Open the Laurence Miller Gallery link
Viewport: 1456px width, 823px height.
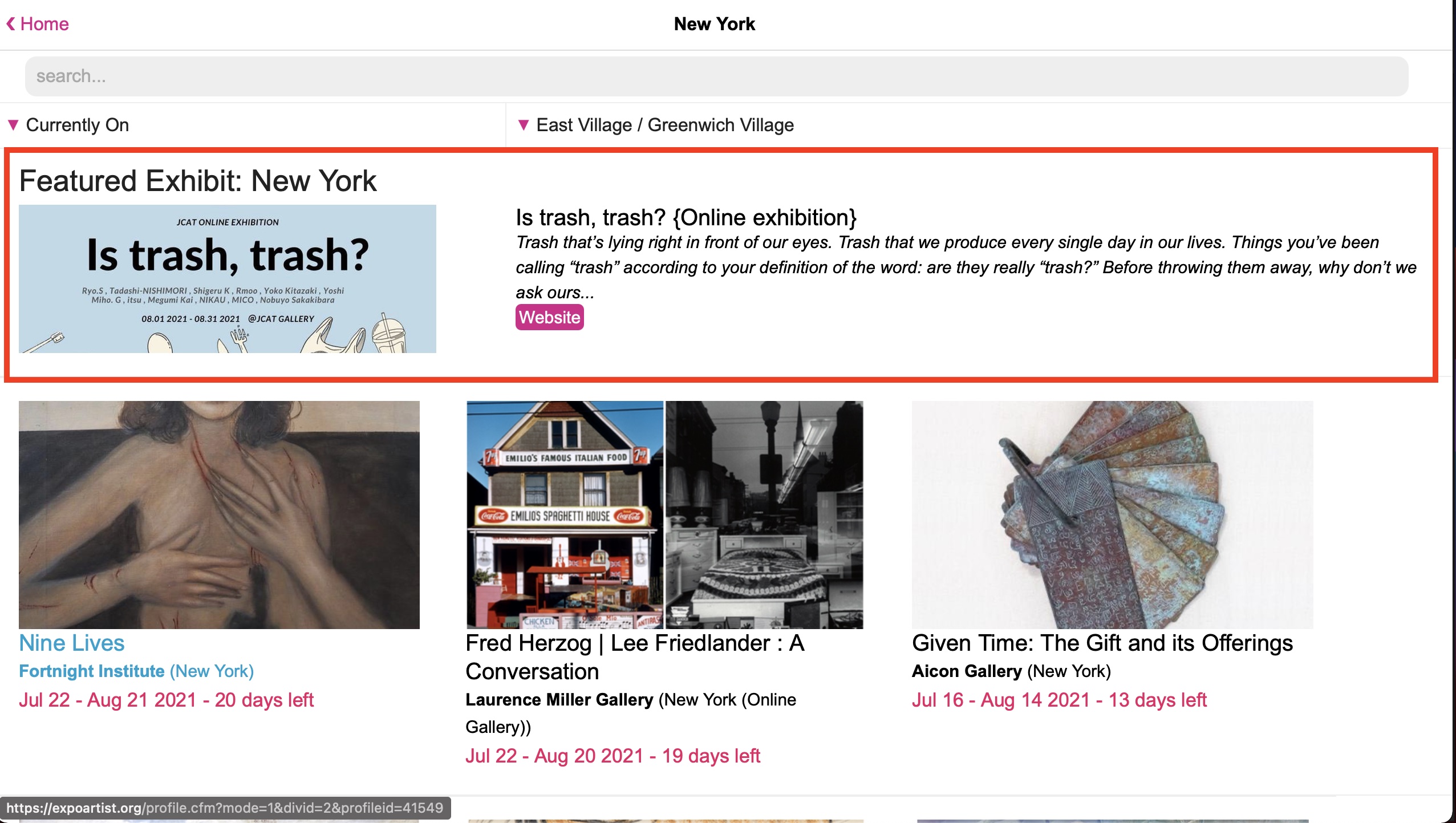(559, 699)
